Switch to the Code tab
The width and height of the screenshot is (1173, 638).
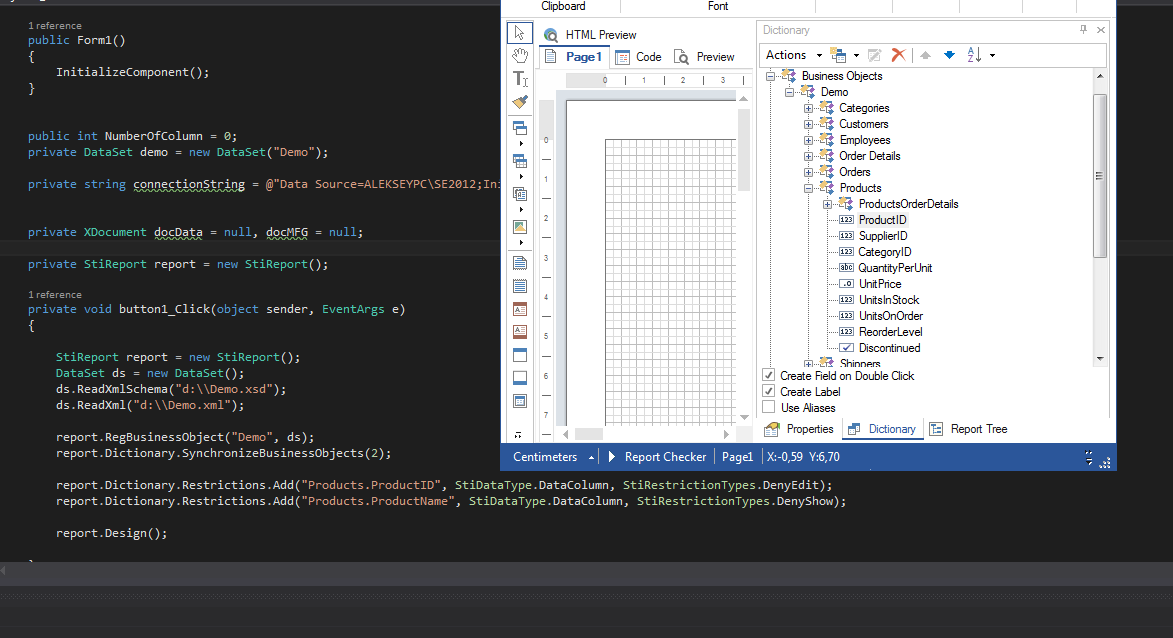[639, 57]
